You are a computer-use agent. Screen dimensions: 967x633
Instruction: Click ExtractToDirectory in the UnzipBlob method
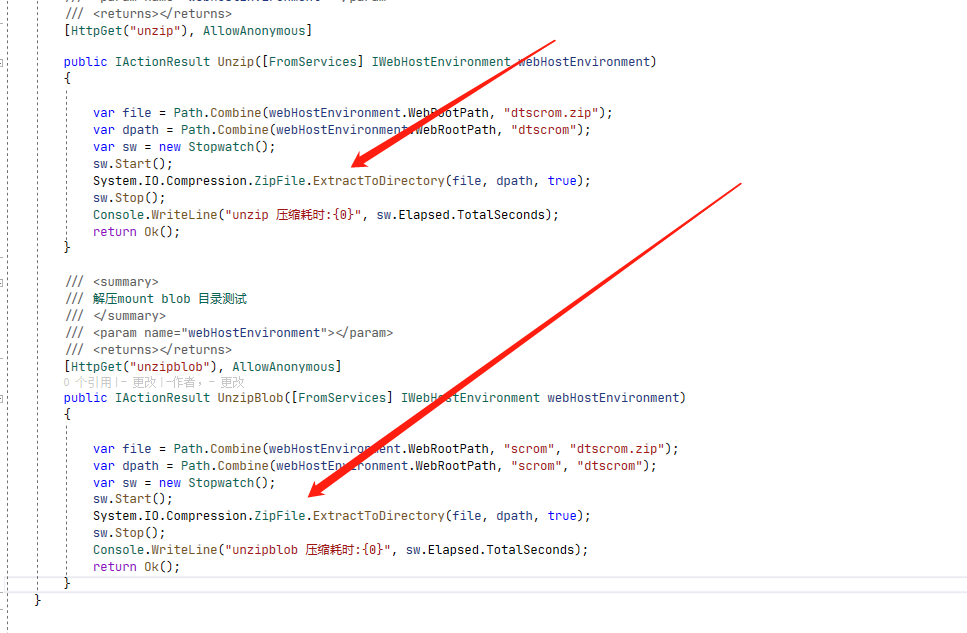(379, 516)
